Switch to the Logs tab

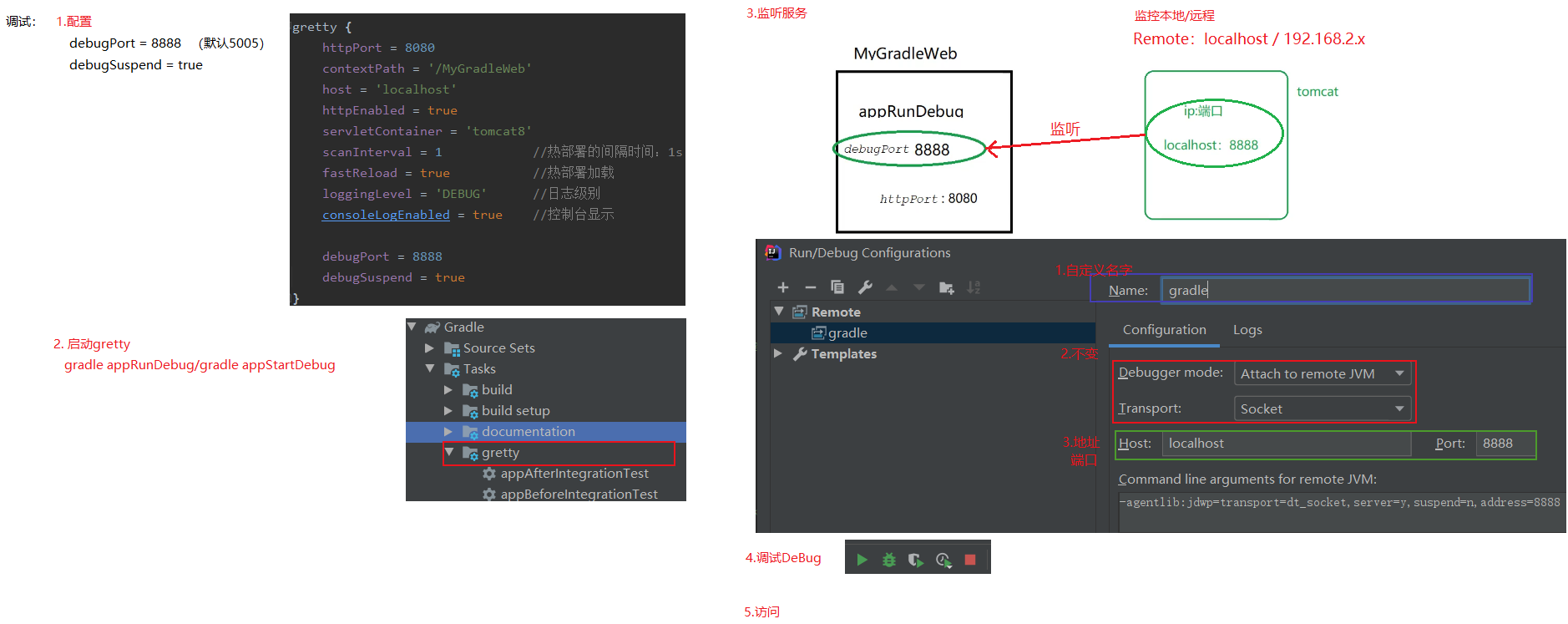pos(1247,330)
